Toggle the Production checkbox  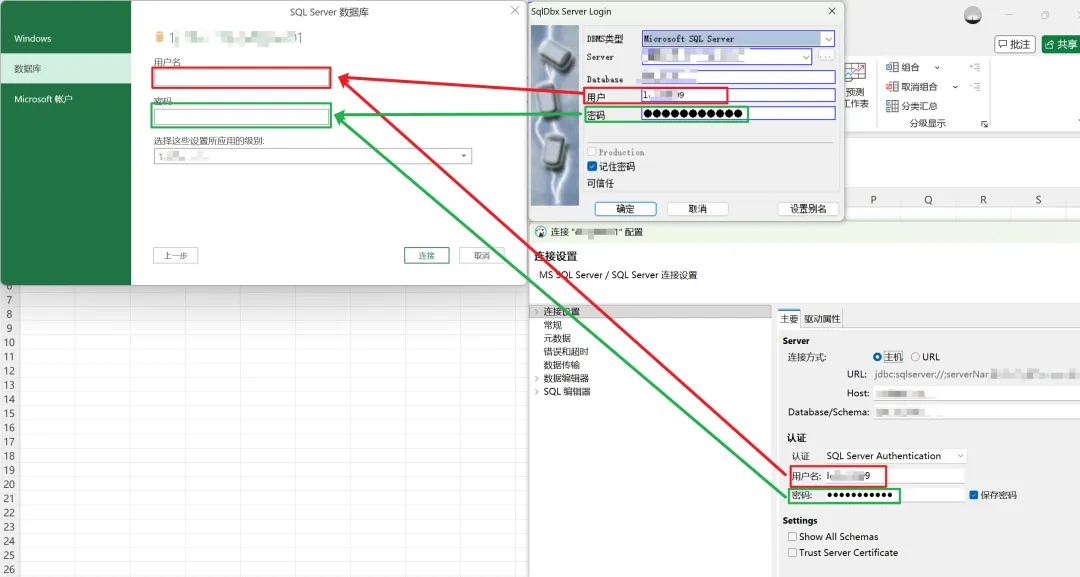[x=591, y=151]
